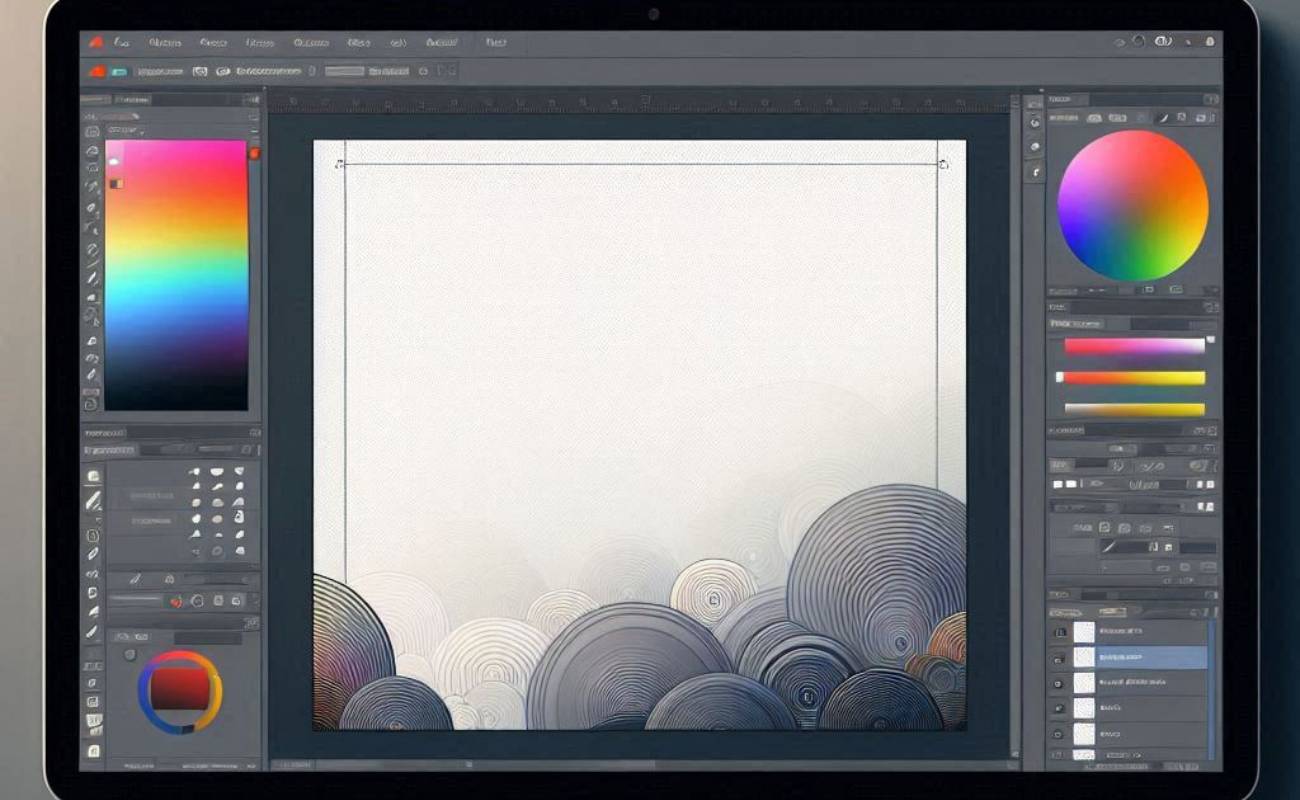Viewport: 1300px width, 800px height.
Task: Click the teal button in options bar
Action: [120, 72]
